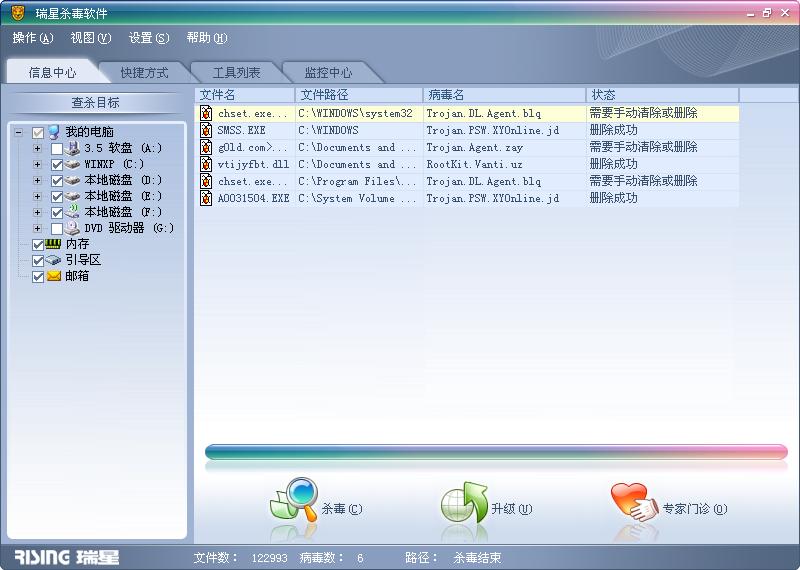Click the 查杀目标 panel header
Viewport: 800px width, 570px height.
(95, 103)
